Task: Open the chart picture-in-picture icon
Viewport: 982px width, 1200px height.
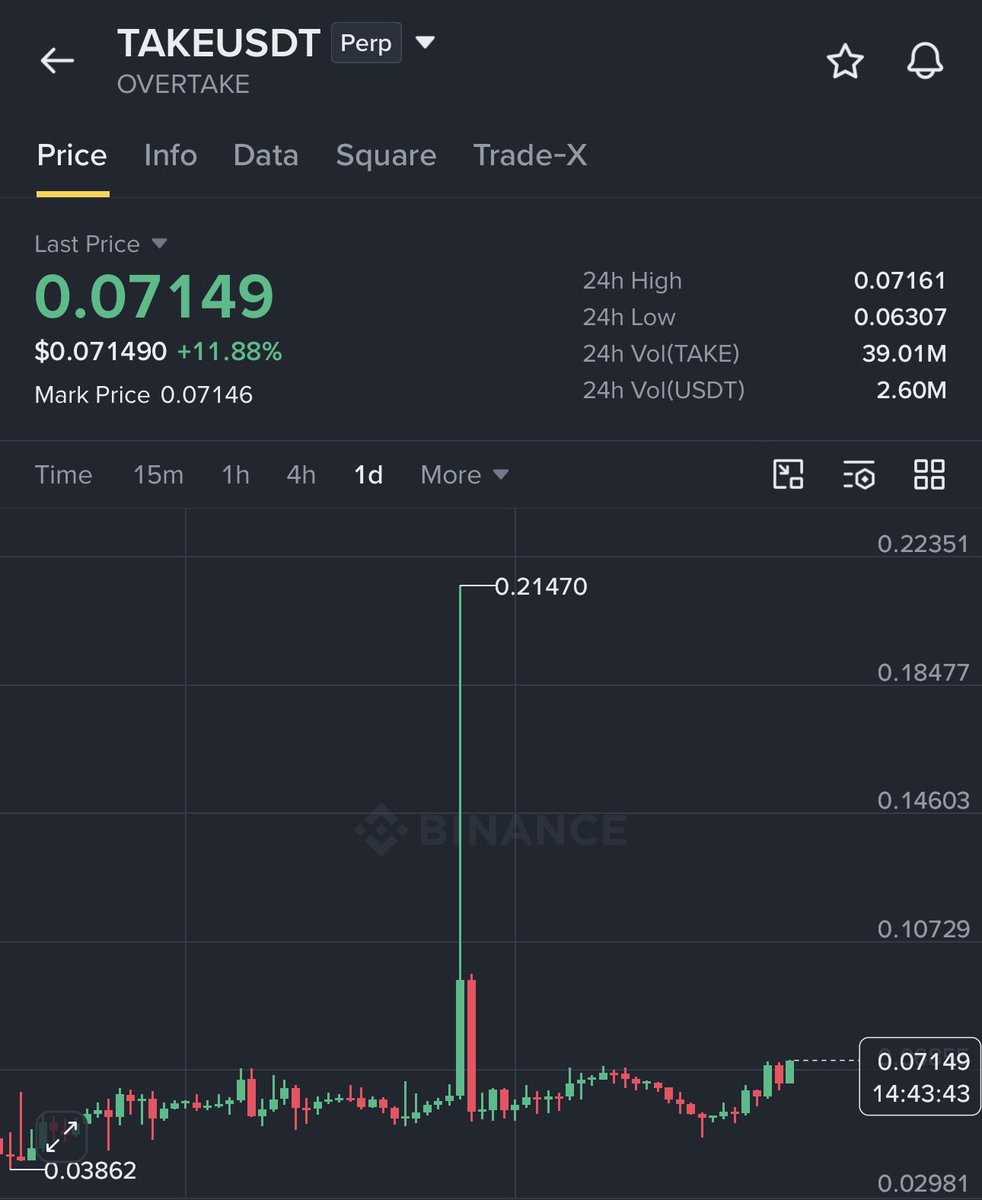Action: (x=789, y=474)
